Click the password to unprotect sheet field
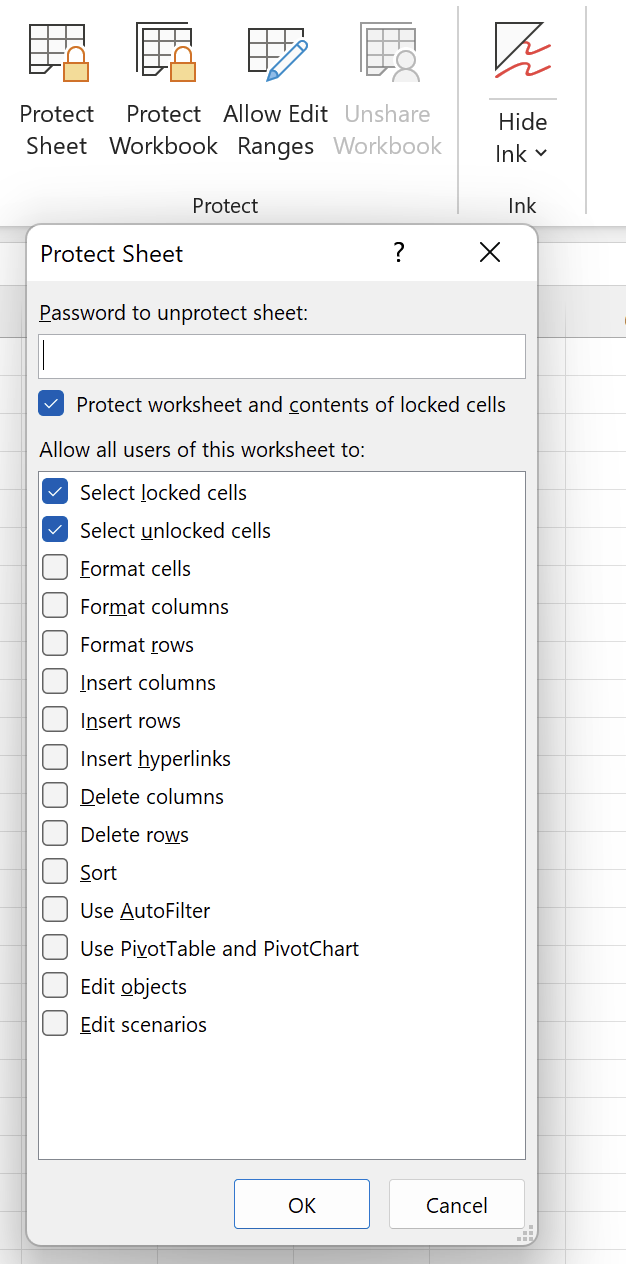This screenshot has width=626, height=1264. click(282, 356)
